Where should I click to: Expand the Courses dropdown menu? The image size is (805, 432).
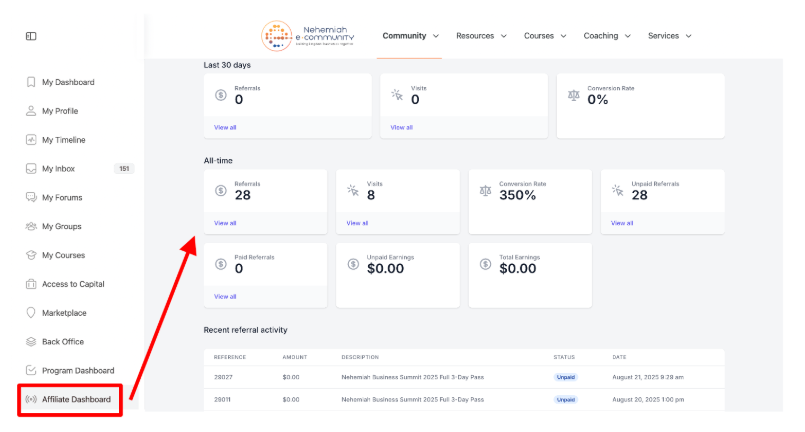point(545,36)
